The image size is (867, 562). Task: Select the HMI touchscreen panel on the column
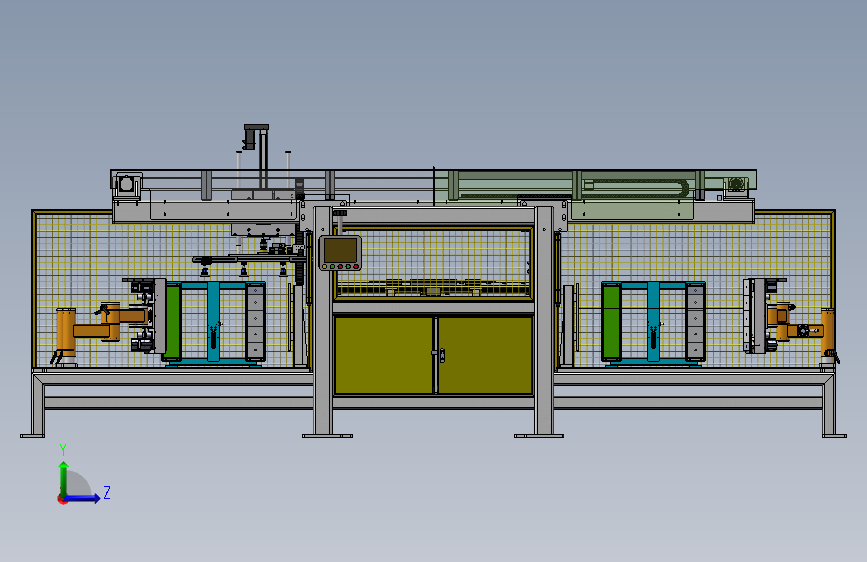tap(340, 253)
